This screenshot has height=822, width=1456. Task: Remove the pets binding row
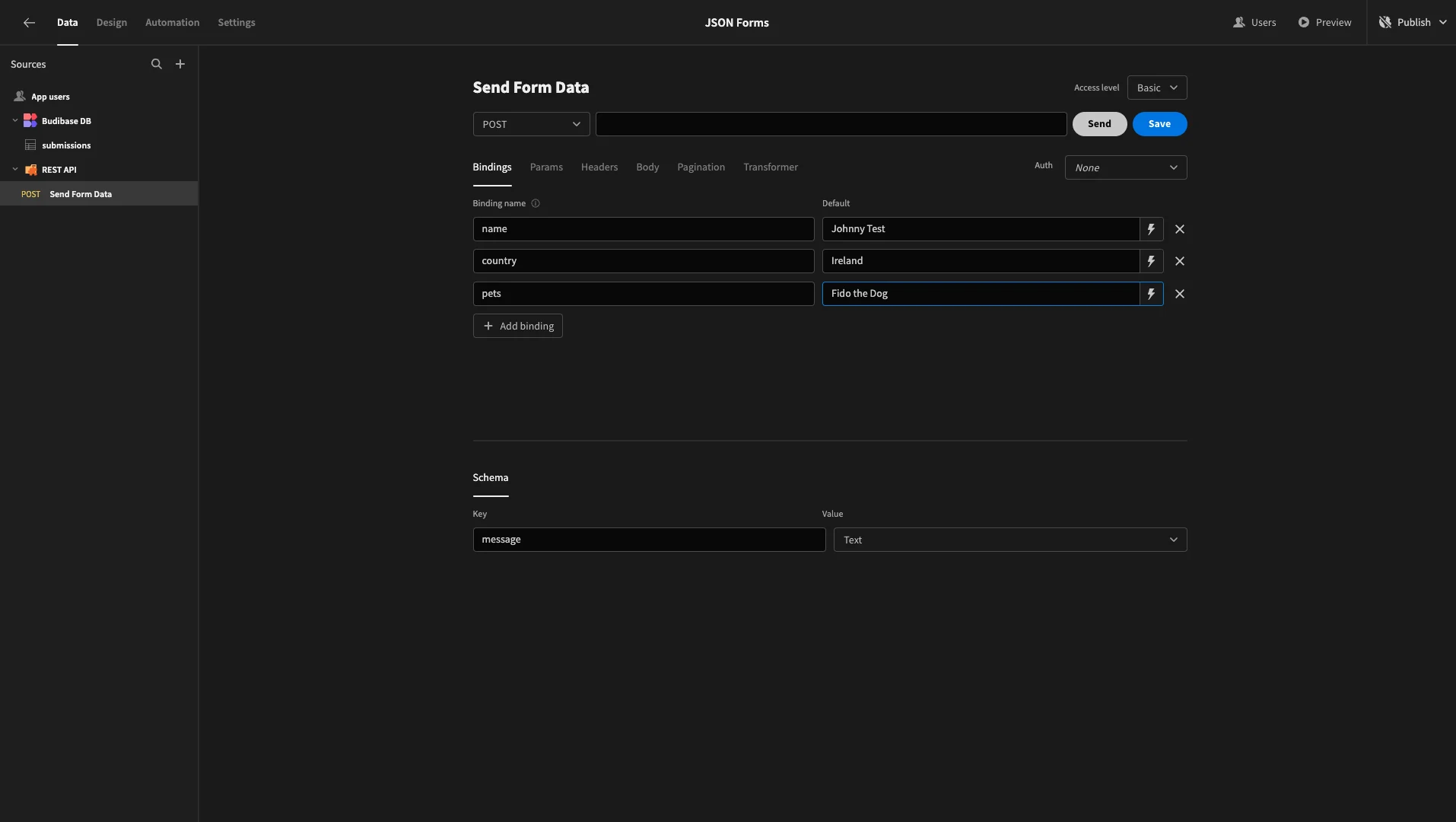1179,293
